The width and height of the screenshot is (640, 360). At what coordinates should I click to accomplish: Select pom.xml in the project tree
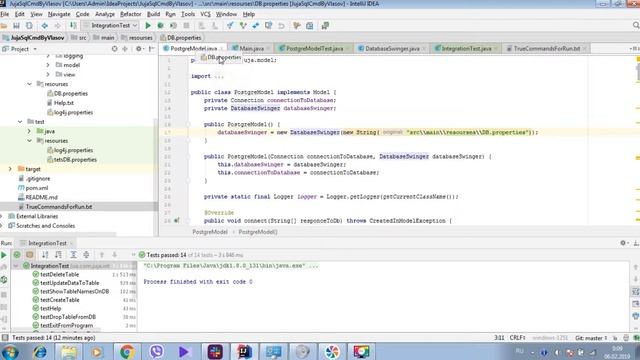pos(37,188)
